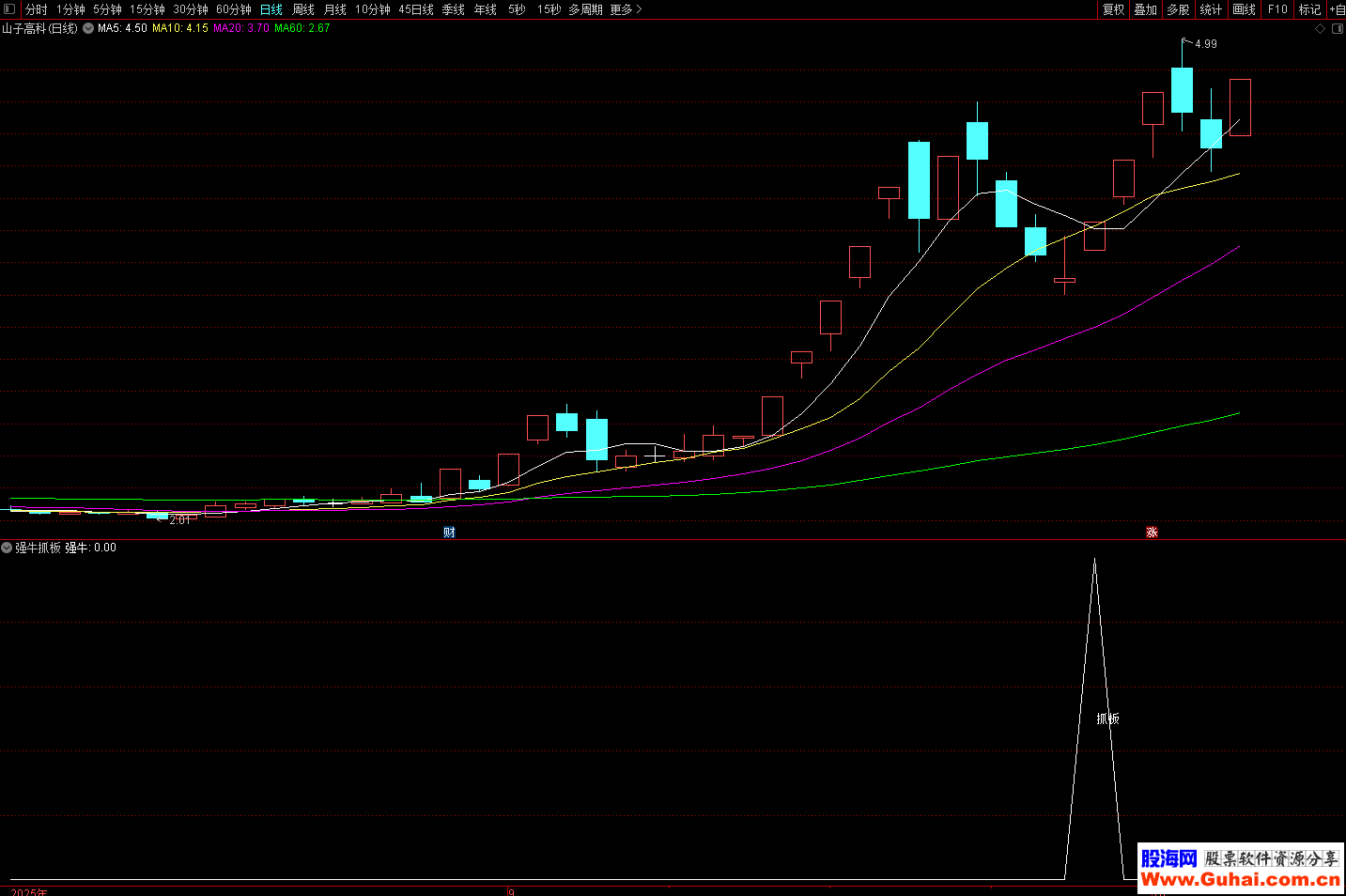Click the 多股 multi-stock button
Screen dimensions: 1346x896
click(x=1178, y=9)
